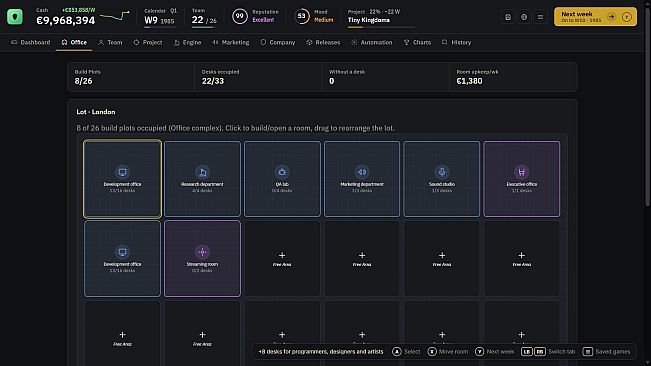Switch to the Marketing tab
651x366 pixels.
[x=231, y=42]
